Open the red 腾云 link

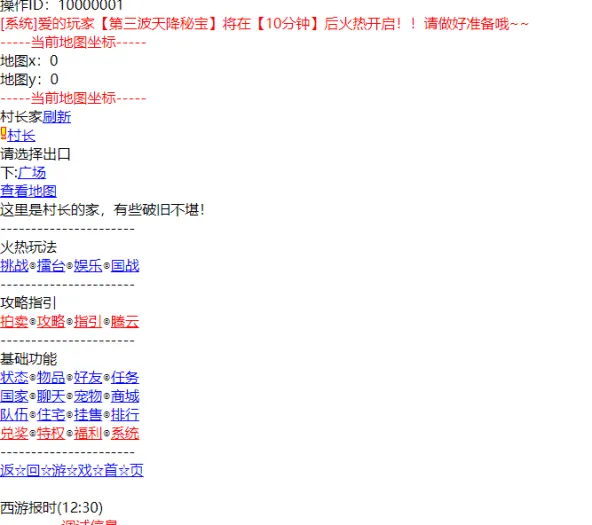tap(125, 321)
